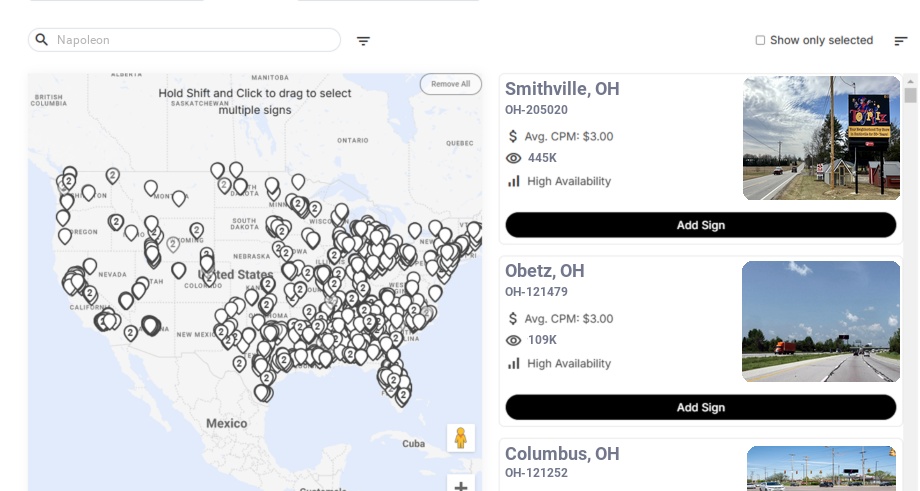Enable the Show only selected checkbox

tap(760, 40)
